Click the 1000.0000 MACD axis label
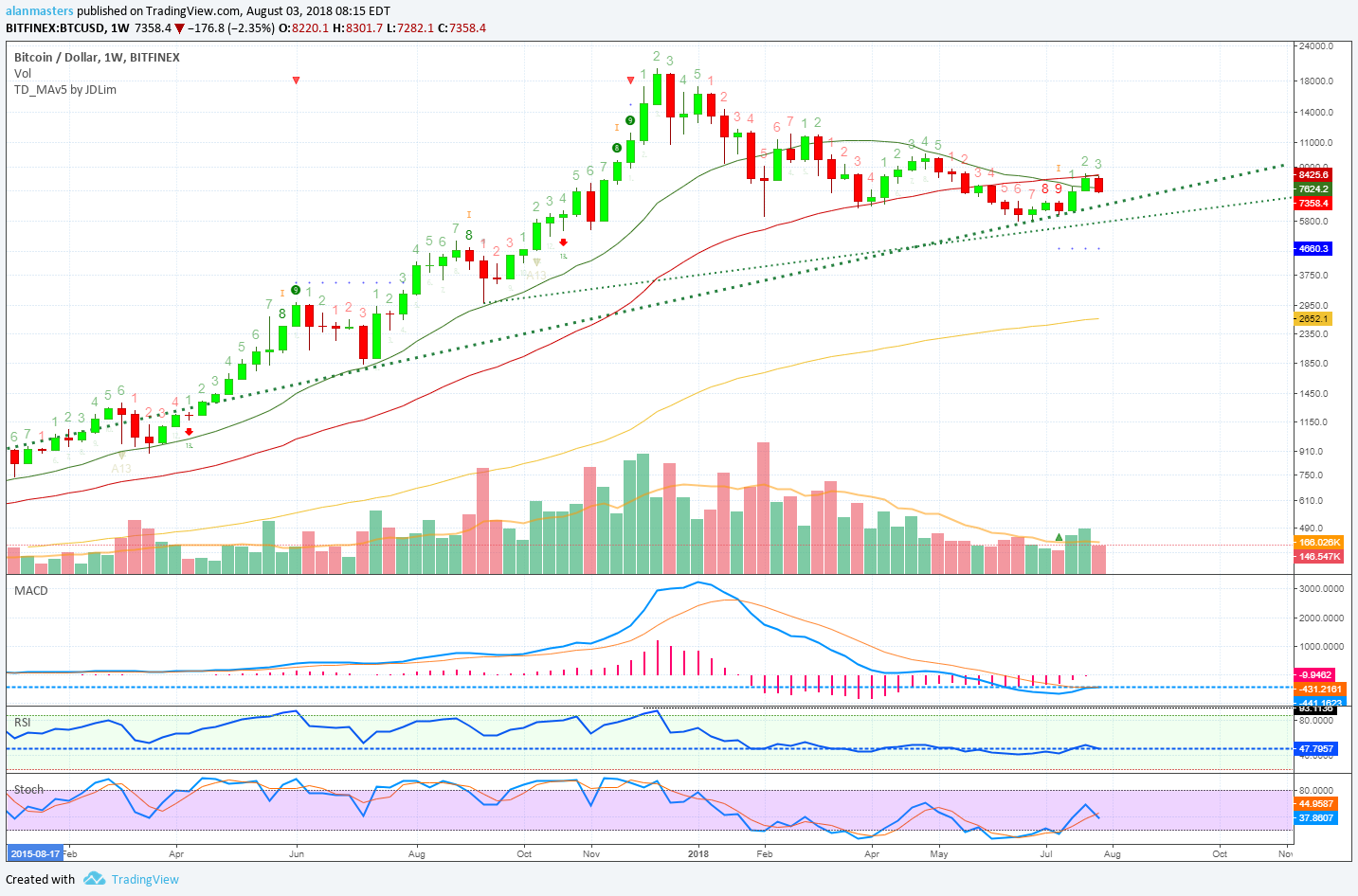The height and width of the screenshot is (896, 1358). (1321, 647)
